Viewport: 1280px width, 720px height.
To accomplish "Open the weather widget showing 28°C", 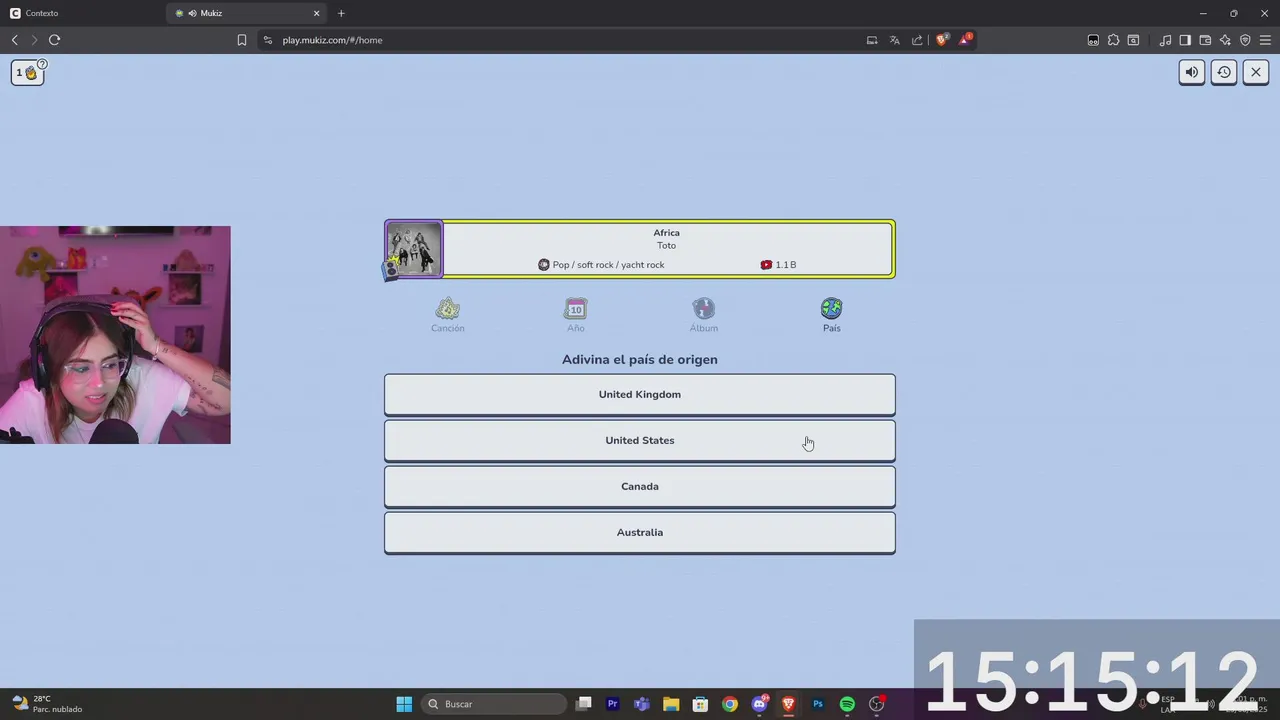I will pos(47,704).
